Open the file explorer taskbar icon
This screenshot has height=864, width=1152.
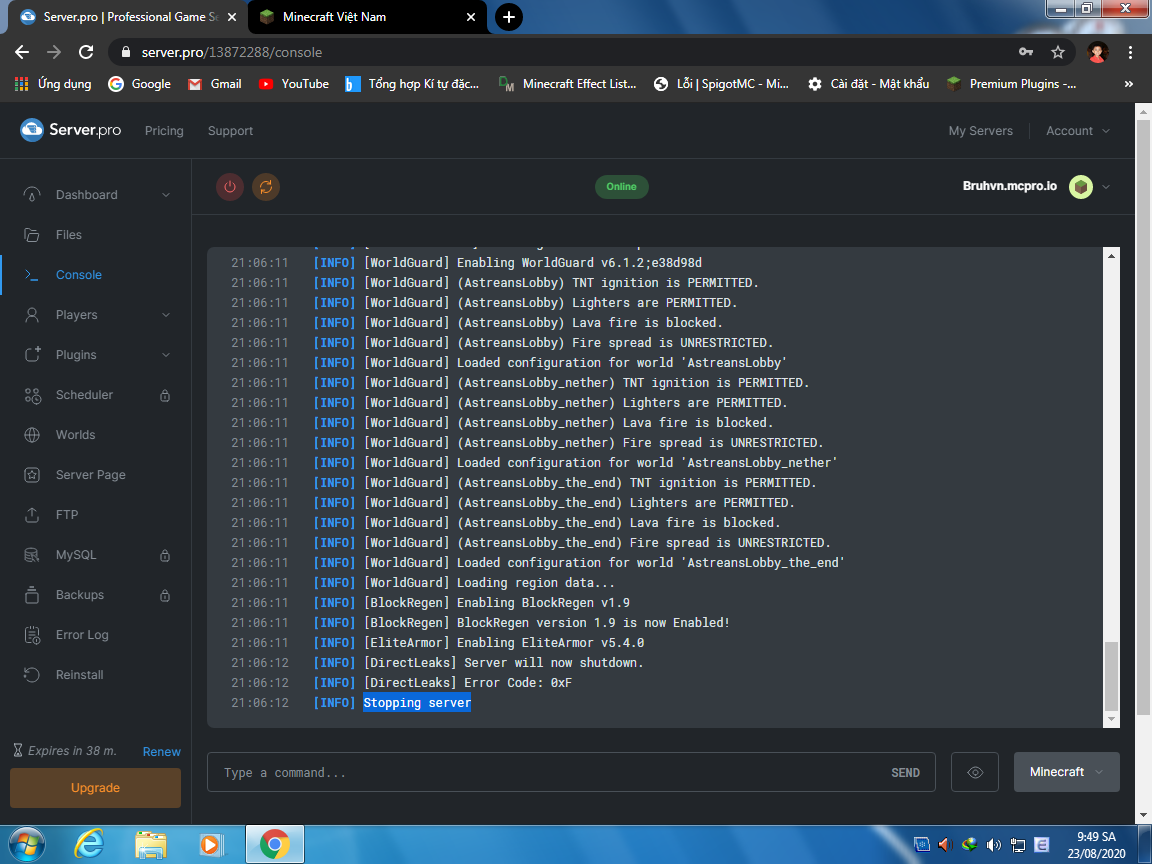tap(151, 845)
